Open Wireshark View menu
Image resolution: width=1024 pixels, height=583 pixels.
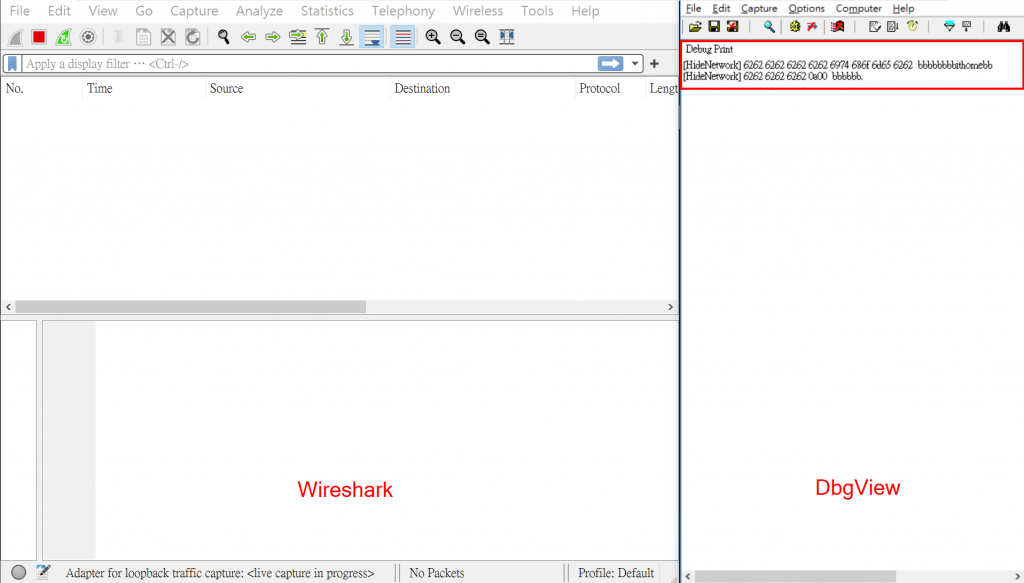[103, 11]
